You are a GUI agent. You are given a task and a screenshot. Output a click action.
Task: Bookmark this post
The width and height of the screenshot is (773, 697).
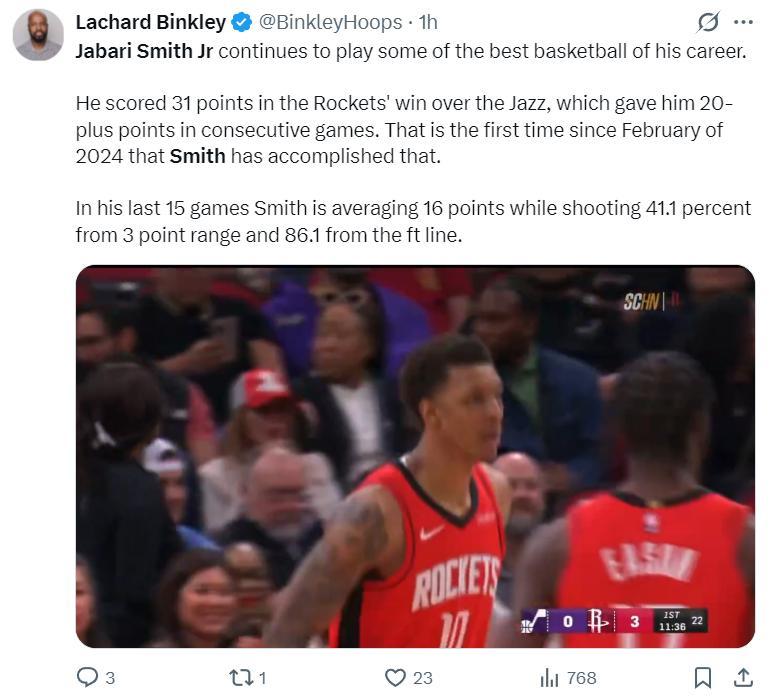pyautogui.click(x=703, y=678)
